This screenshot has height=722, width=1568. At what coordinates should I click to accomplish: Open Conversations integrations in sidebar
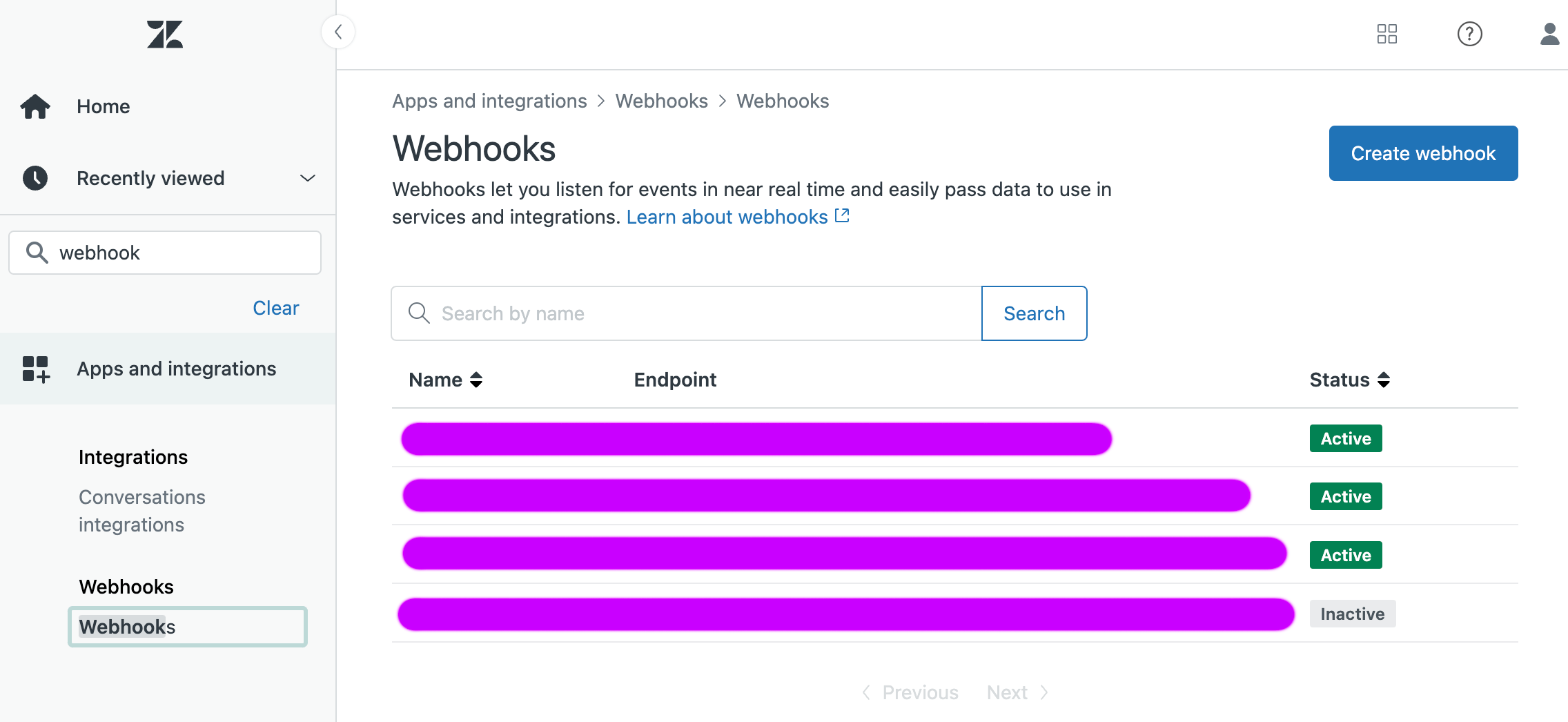click(141, 511)
